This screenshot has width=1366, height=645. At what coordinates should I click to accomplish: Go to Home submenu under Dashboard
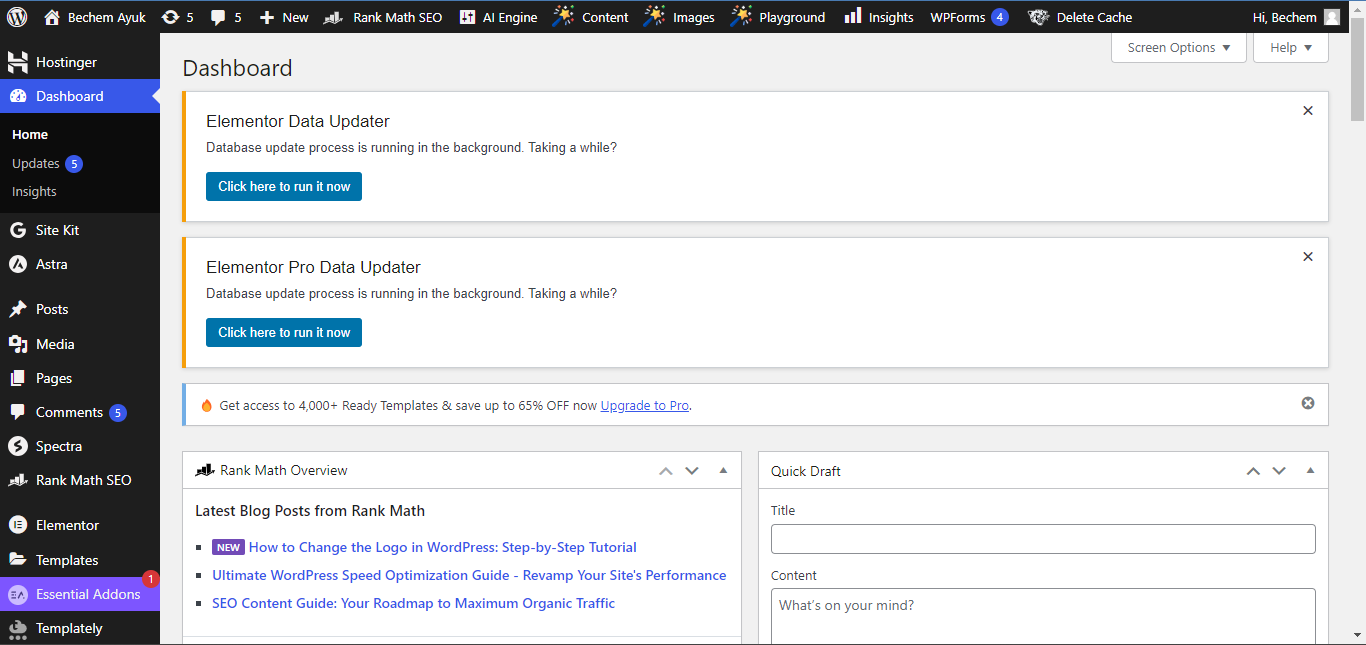click(x=30, y=134)
